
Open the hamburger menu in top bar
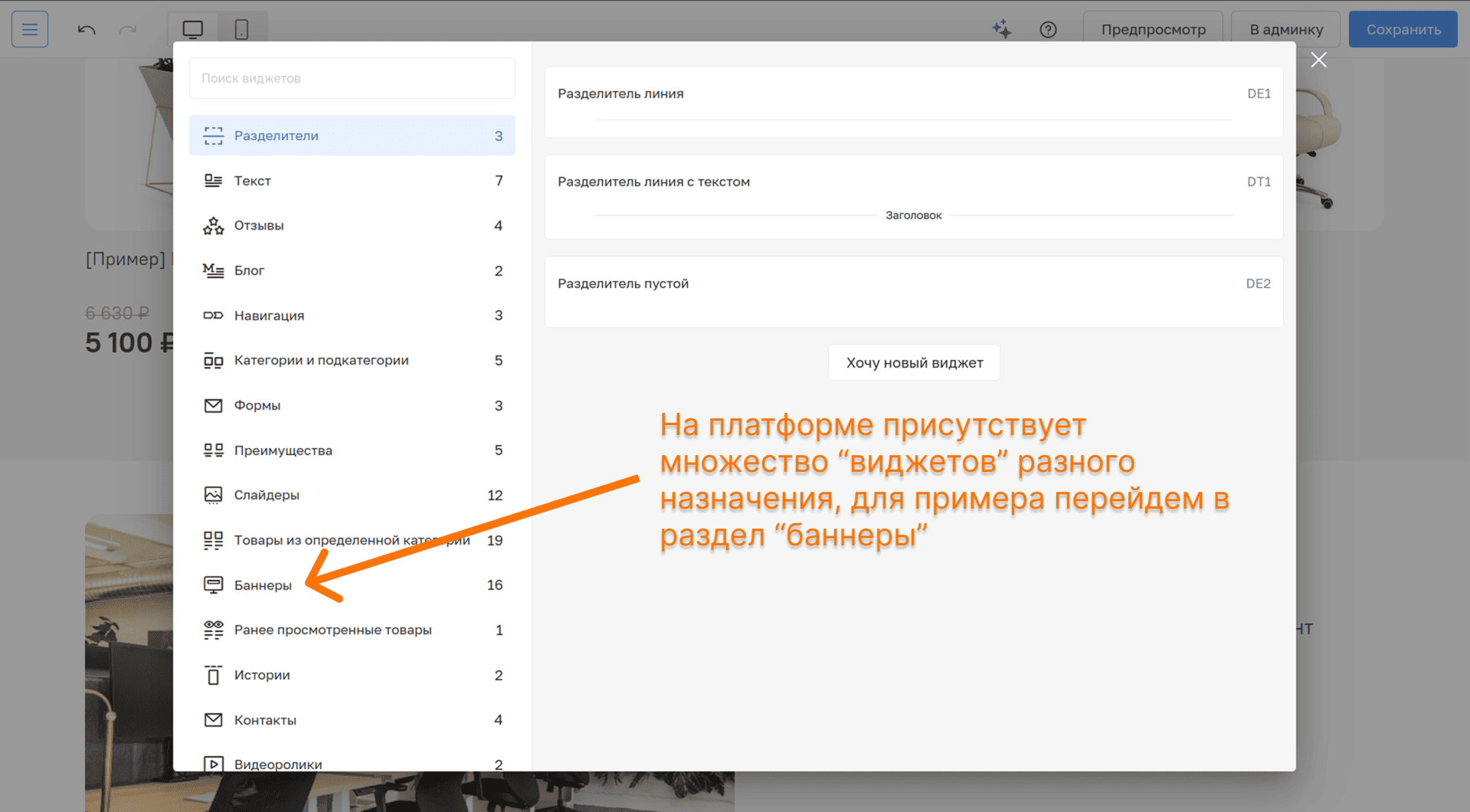click(30, 29)
